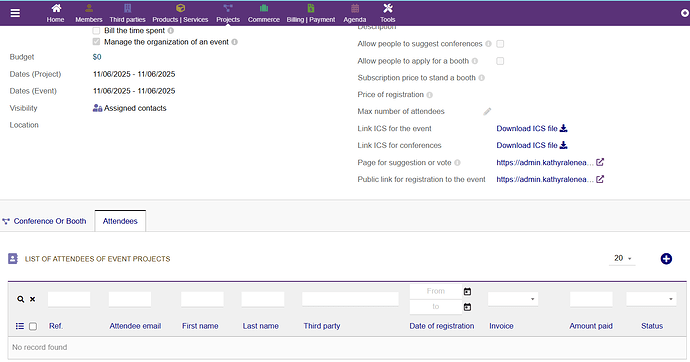Open the Projects module
690x362 pixels.
coord(228,13)
